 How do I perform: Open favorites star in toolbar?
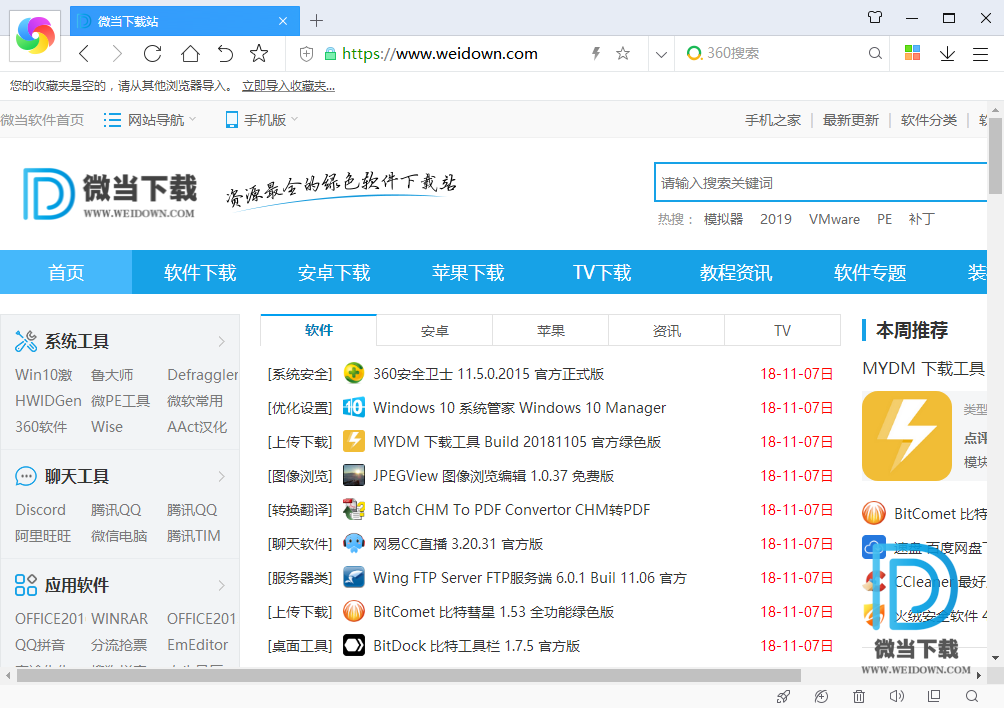(259, 53)
